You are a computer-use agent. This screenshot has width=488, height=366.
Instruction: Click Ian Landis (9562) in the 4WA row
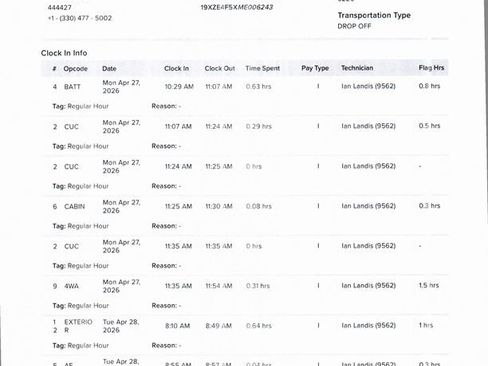[368, 286]
